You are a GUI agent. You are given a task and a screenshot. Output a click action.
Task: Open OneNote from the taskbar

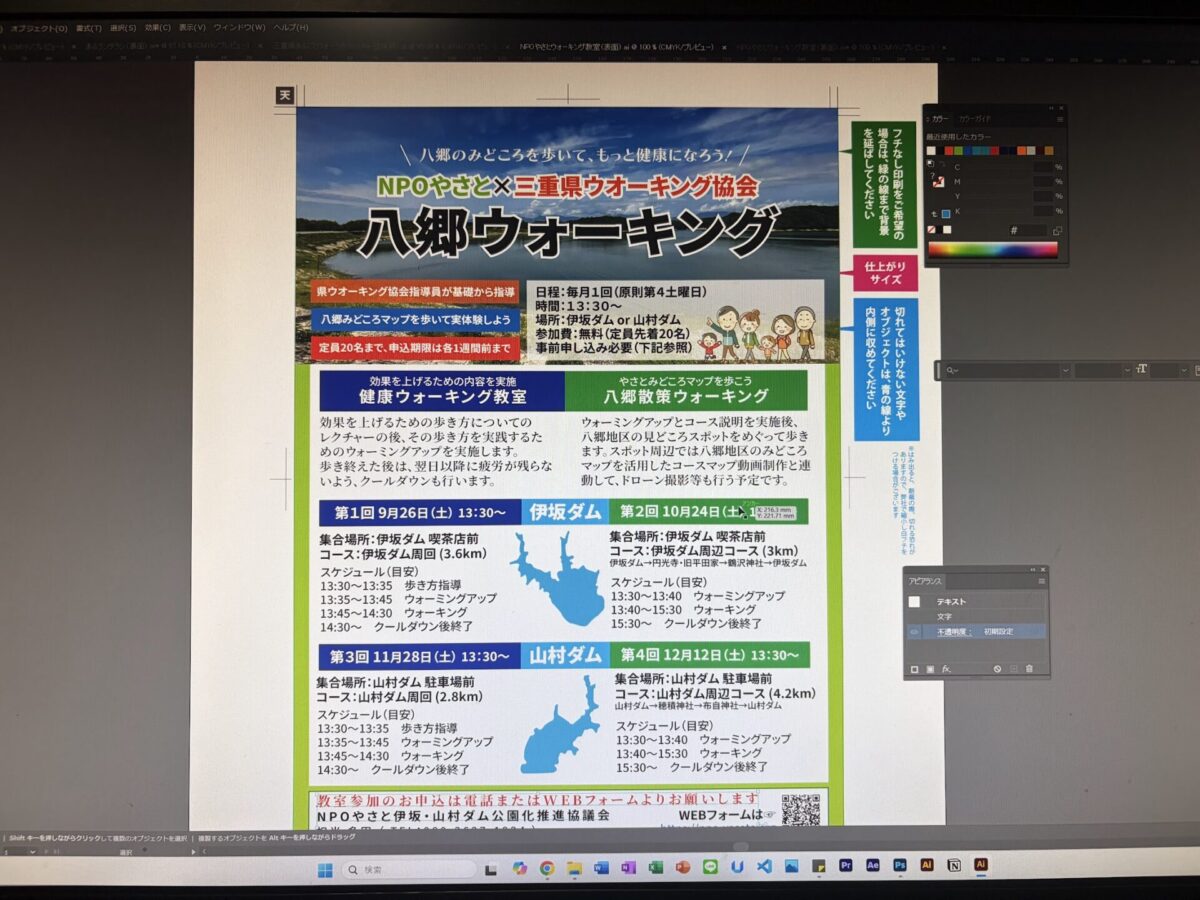[628, 870]
